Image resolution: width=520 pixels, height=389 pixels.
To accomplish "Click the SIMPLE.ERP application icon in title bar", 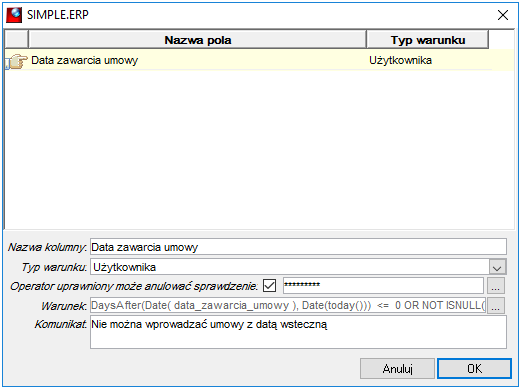I will tap(14, 15).
